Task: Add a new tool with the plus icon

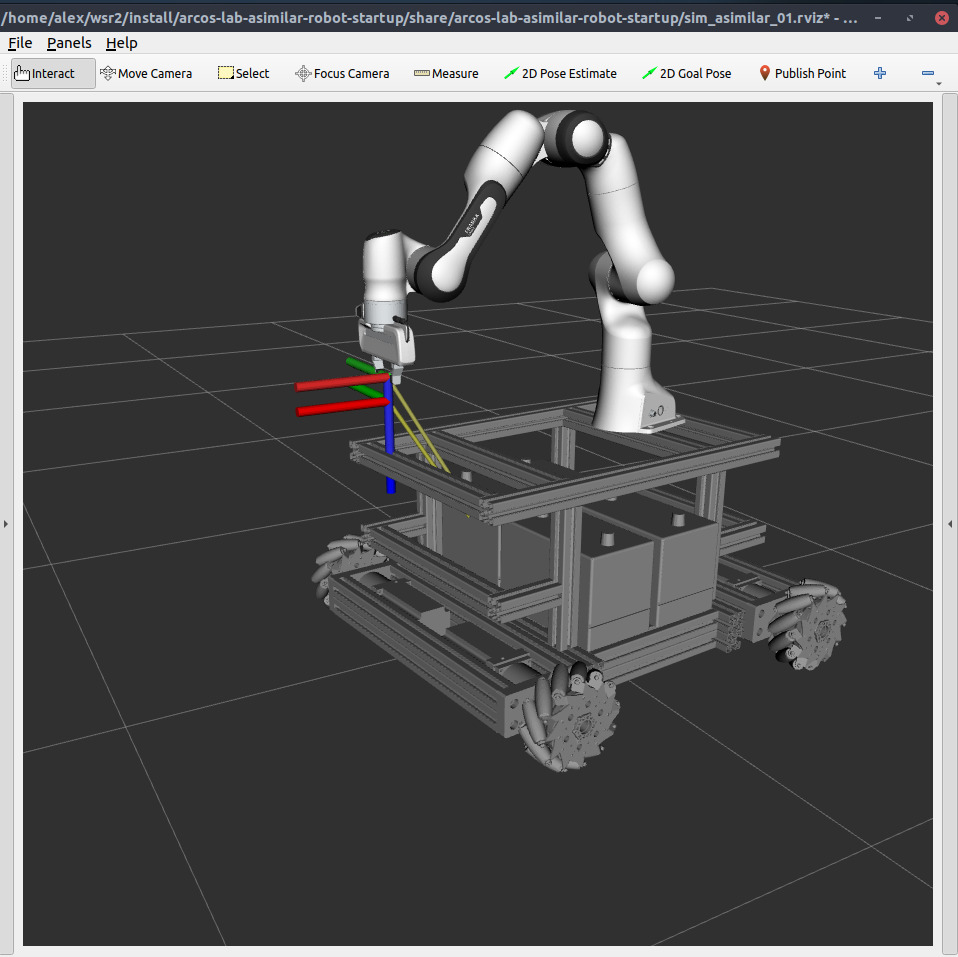Action: 880,73
